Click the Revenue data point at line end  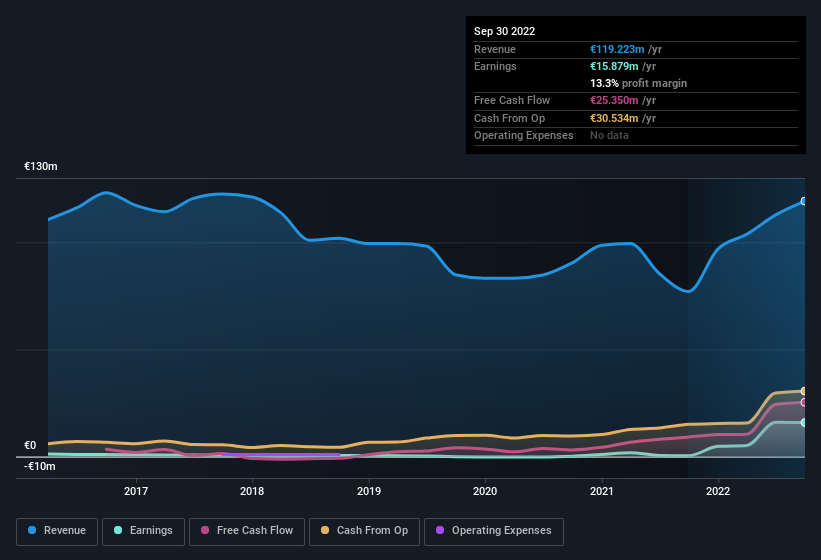pyautogui.click(x=804, y=201)
